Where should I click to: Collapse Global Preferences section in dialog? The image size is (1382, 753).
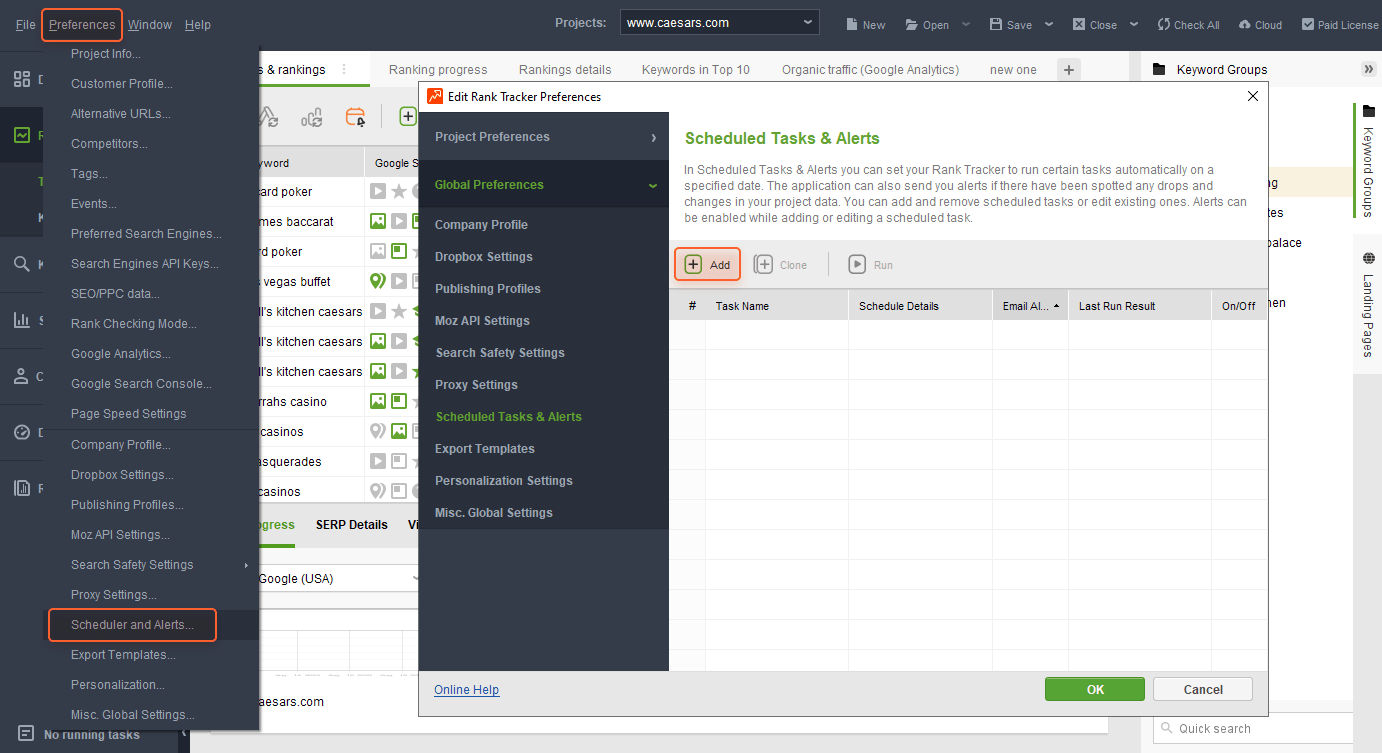point(544,185)
